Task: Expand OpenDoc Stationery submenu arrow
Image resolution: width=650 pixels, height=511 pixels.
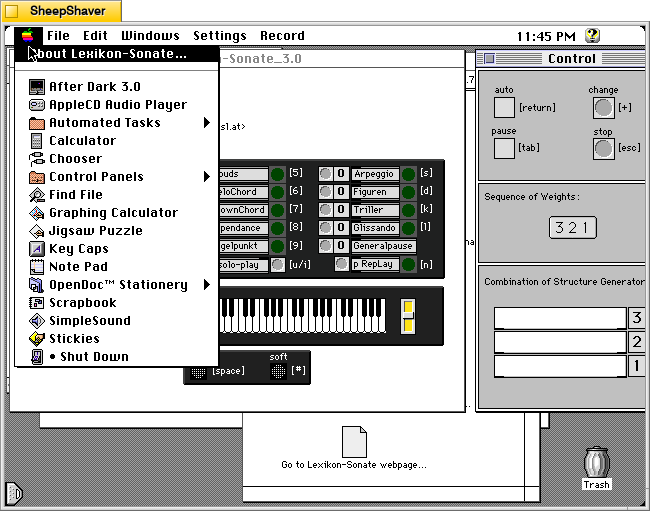Action: (x=207, y=285)
